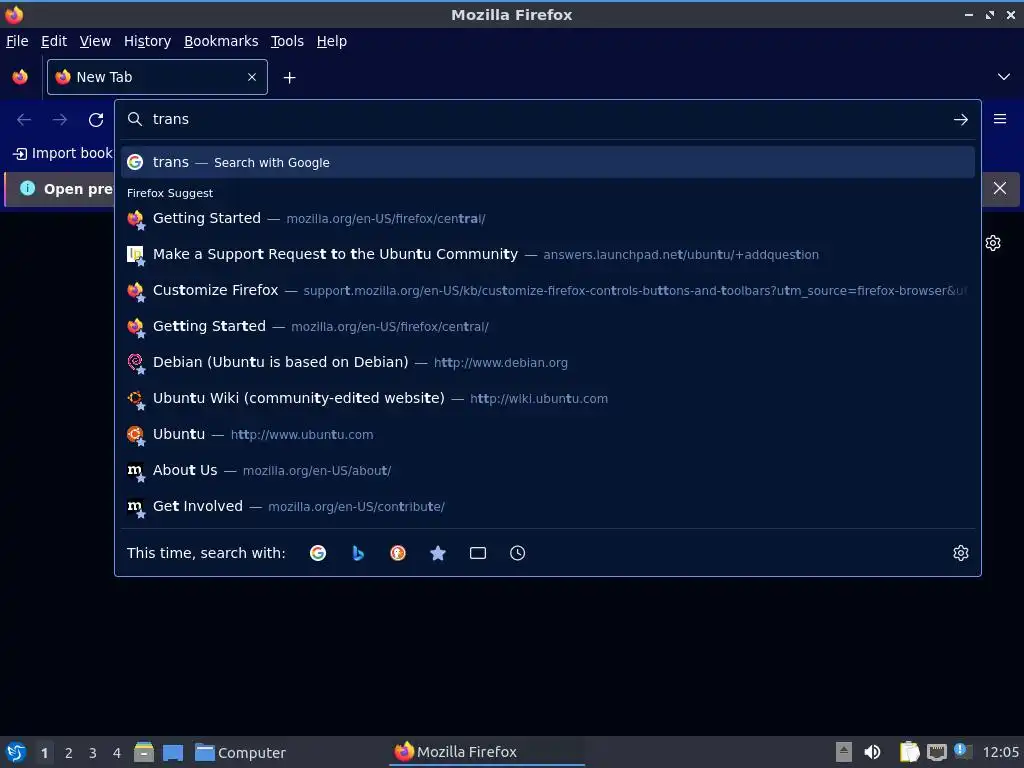The width and height of the screenshot is (1024, 768).
Task: Click the show desktop taskbar icon
Action: click(173, 752)
